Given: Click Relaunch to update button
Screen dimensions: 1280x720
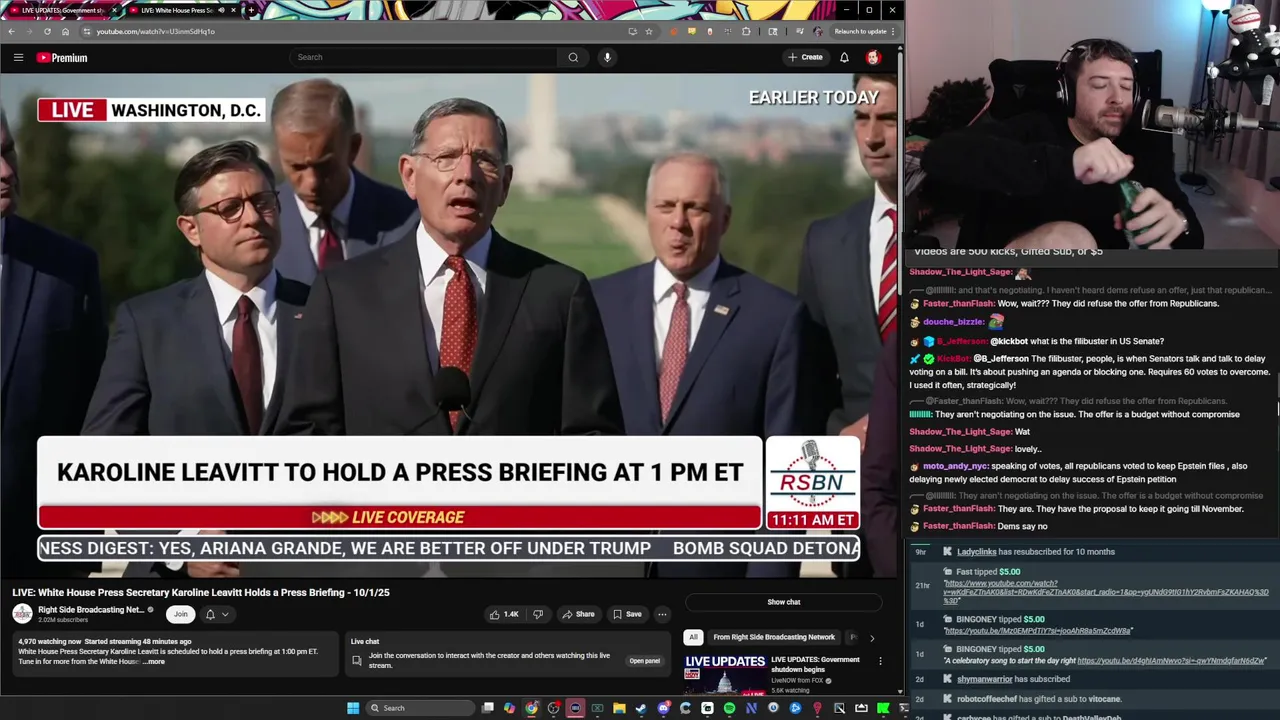Looking at the screenshot, I should [x=862, y=31].
